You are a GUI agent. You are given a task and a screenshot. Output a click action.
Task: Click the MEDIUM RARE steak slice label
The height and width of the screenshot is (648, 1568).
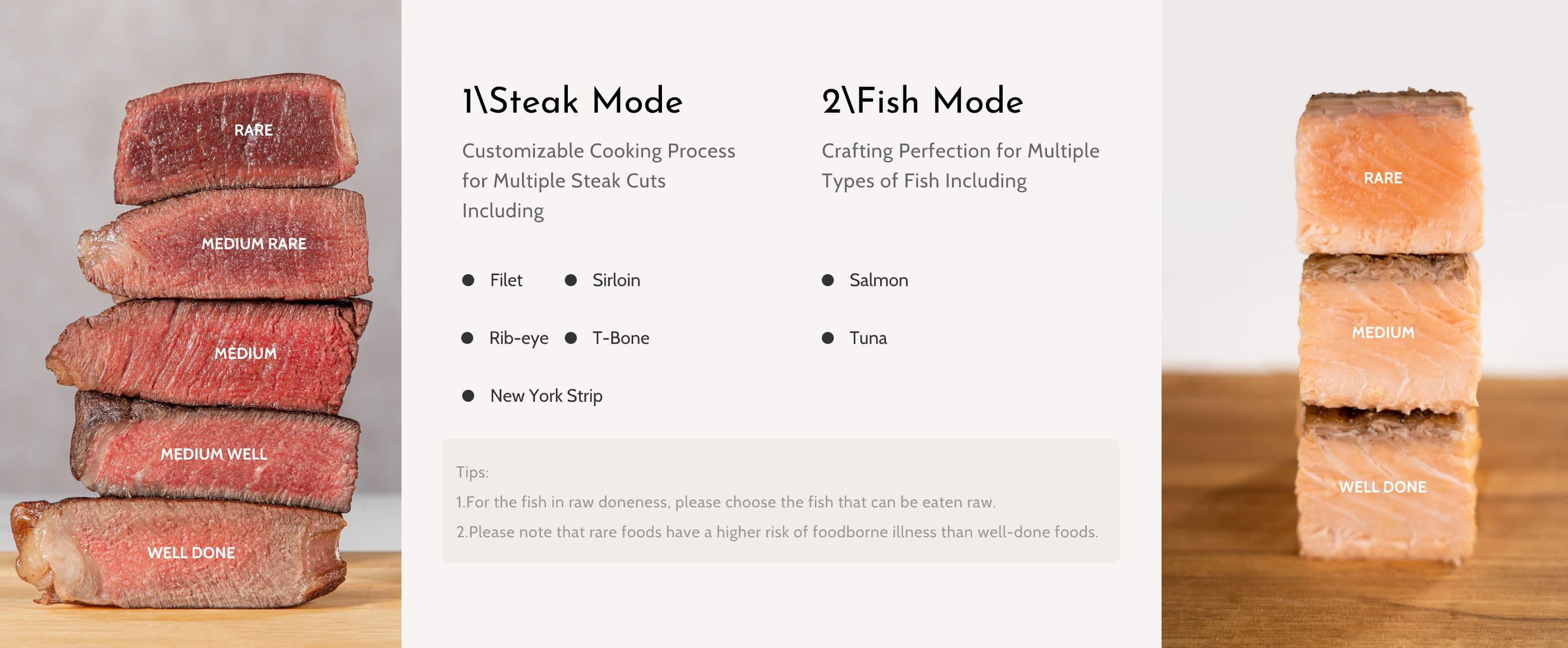pos(254,244)
